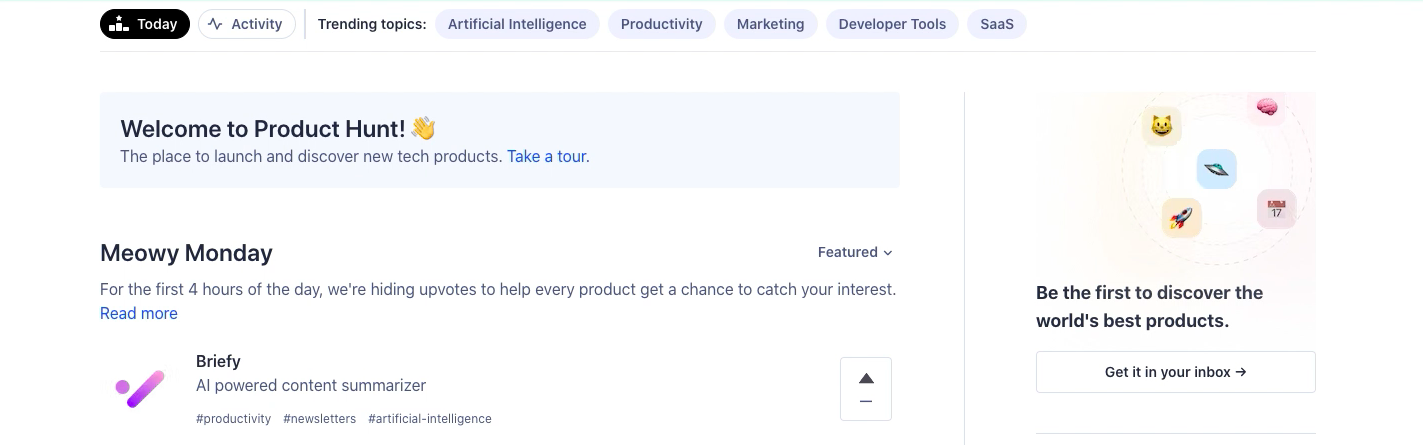Select the Marketing trending topic
This screenshot has width=1423, height=445.
click(770, 24)
